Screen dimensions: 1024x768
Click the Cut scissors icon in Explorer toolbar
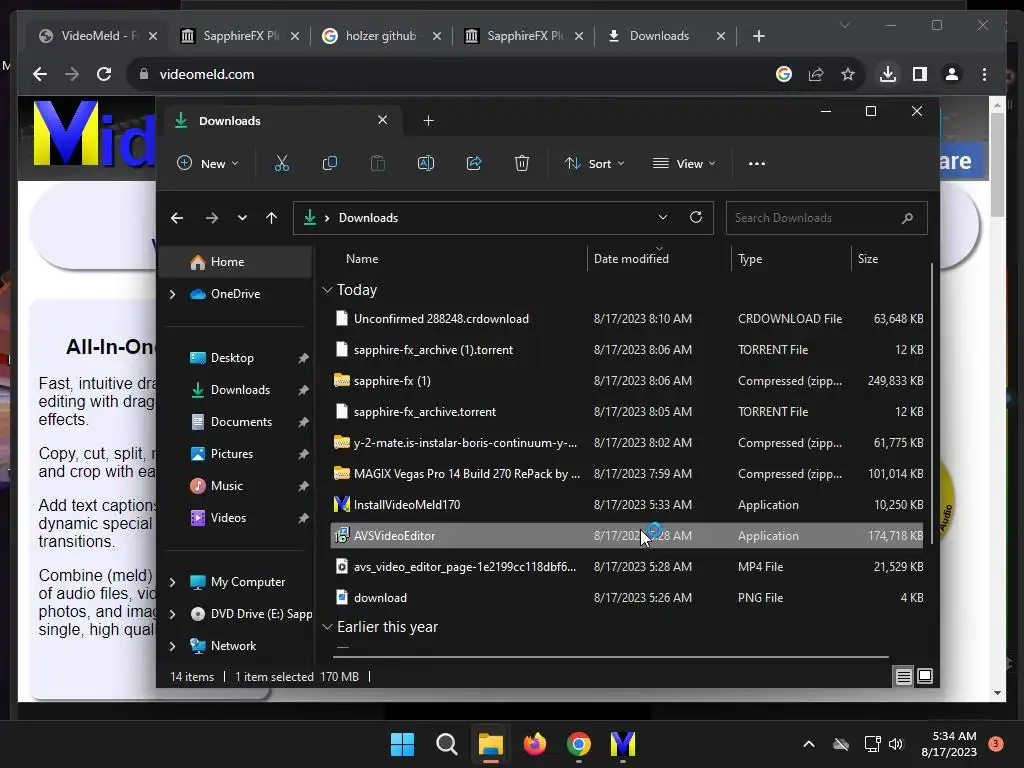pyautogui.click(x=281, y=163)
